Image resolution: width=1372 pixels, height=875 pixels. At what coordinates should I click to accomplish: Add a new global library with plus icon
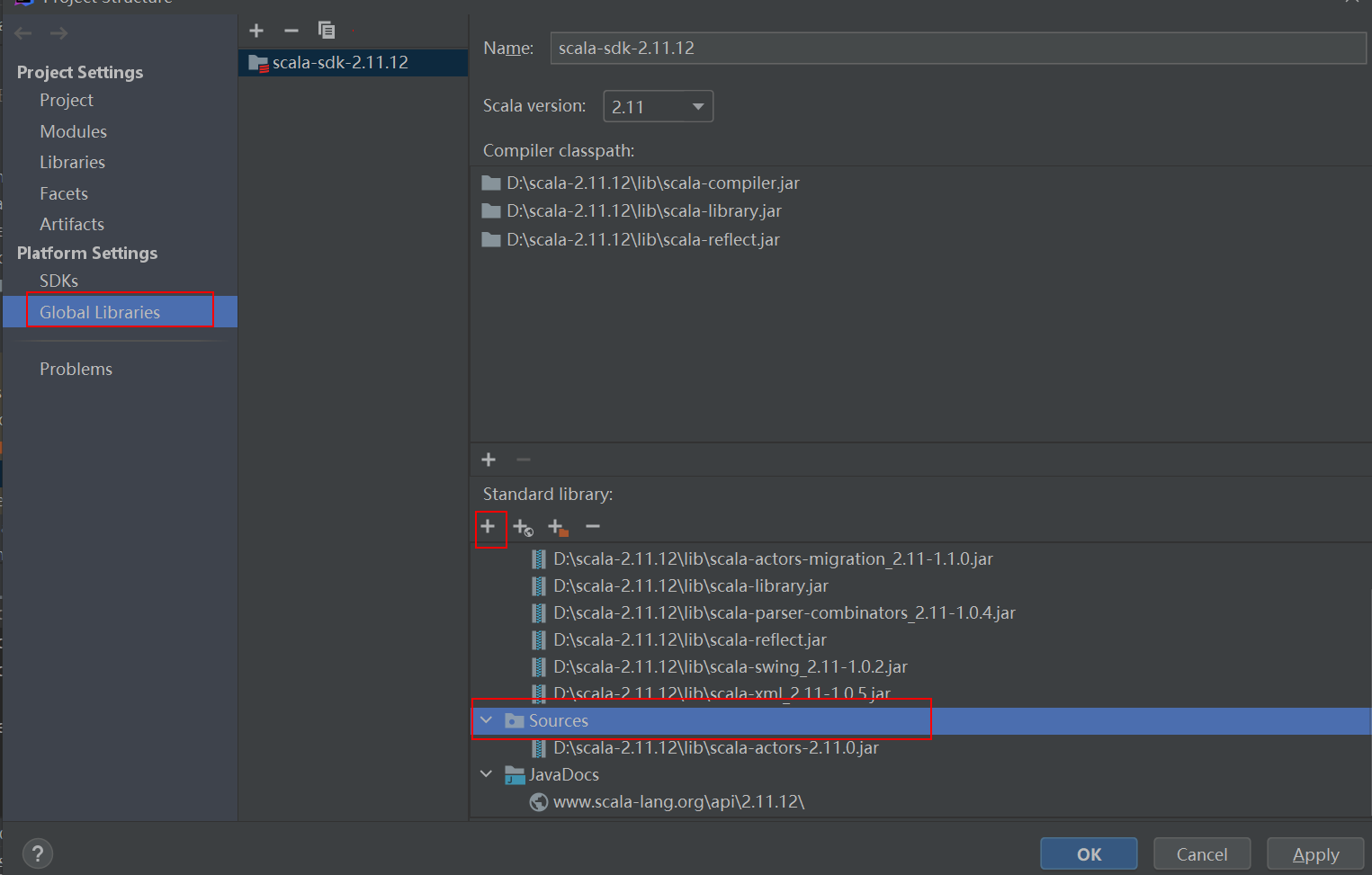256,30
